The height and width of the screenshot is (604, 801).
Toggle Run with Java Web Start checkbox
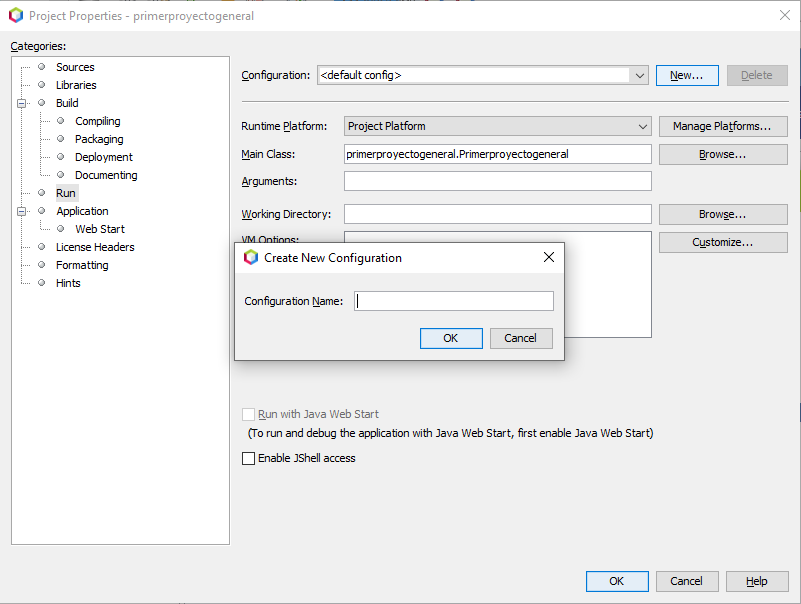click(249, 414)
